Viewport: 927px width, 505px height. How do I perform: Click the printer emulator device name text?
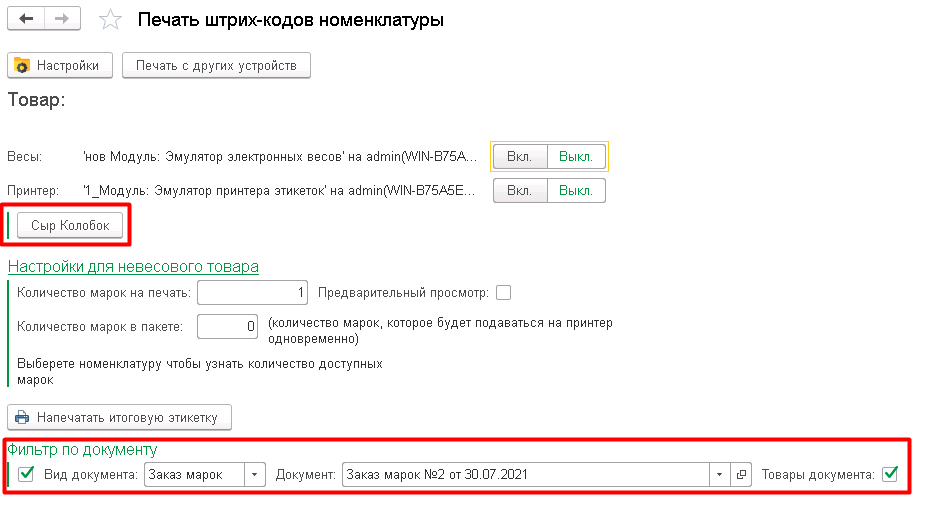[279, 190]
